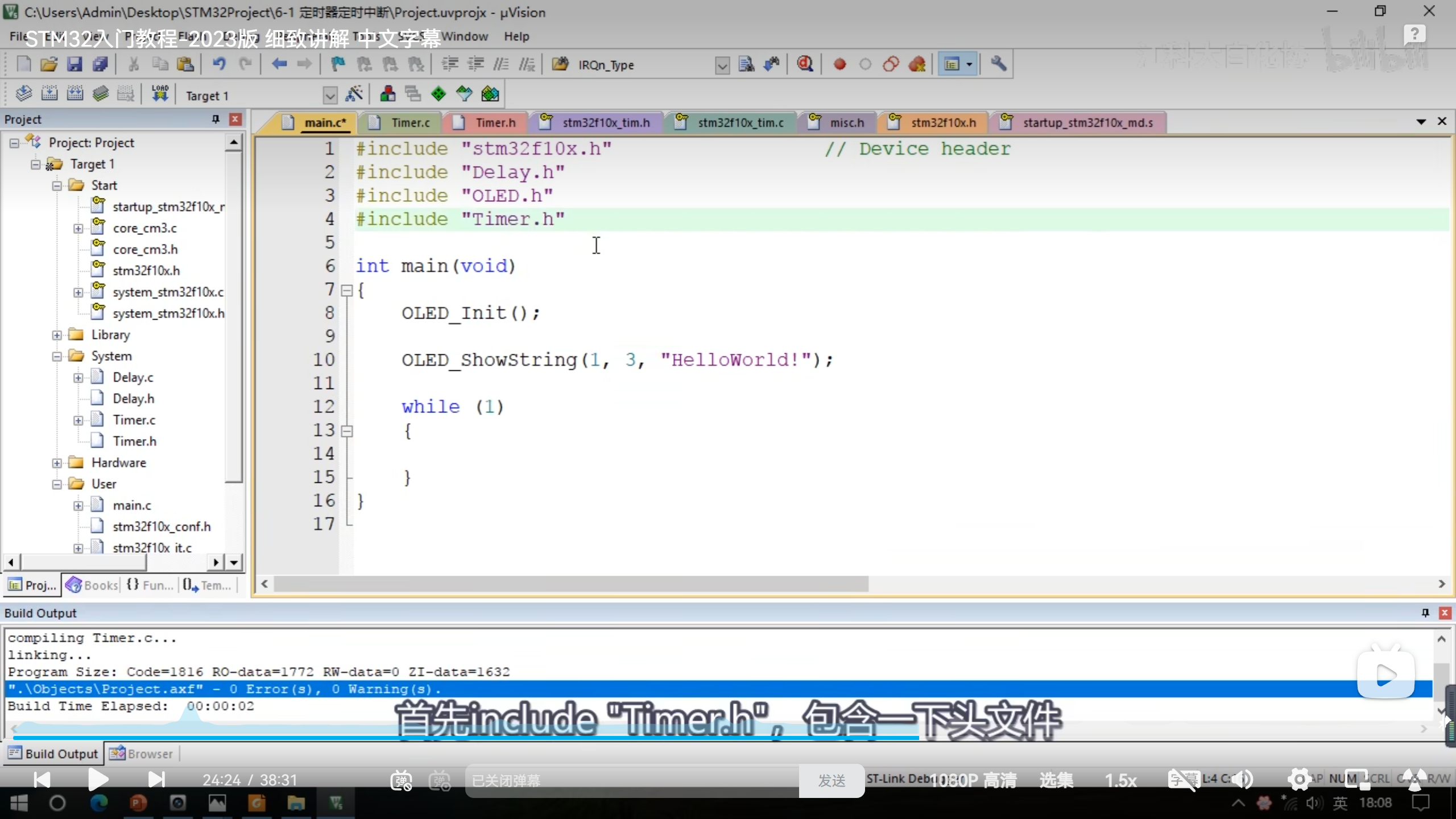The image size is (1456, 819).
Task: Switch to the Timer.h editor tab
Action: tap(495, 123)
